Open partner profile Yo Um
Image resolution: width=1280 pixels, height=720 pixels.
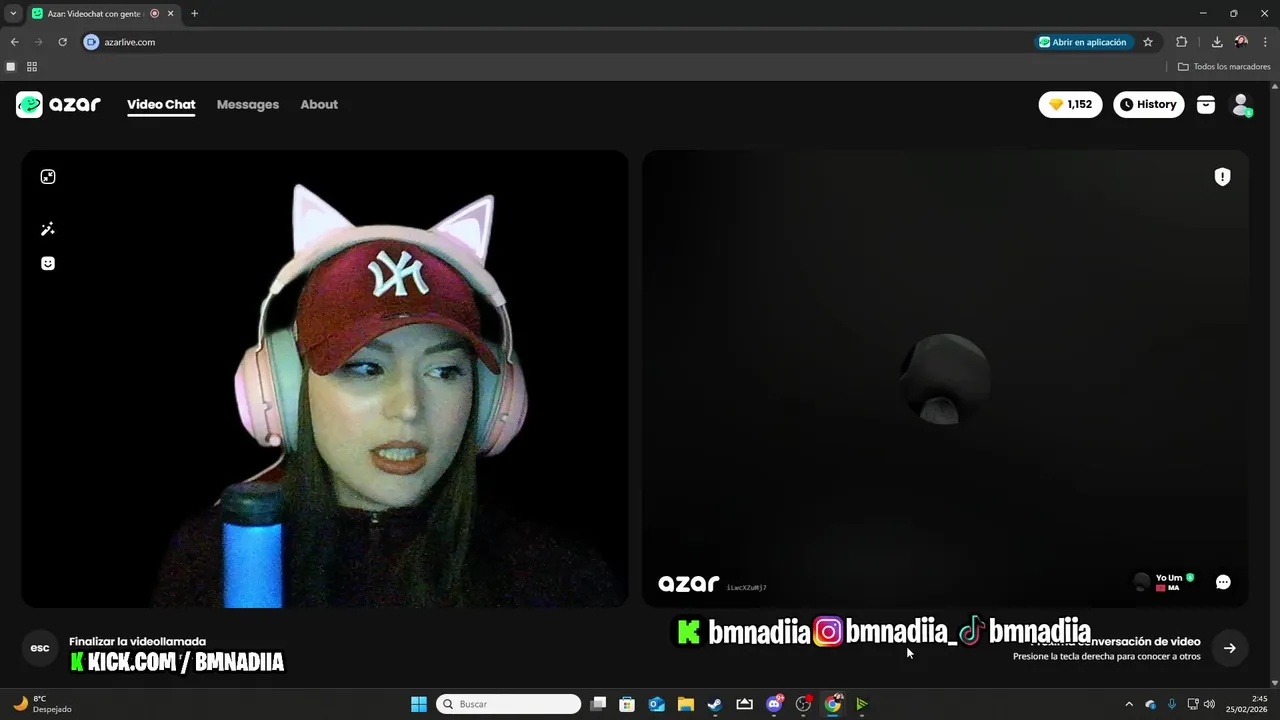pos(1163,582)
